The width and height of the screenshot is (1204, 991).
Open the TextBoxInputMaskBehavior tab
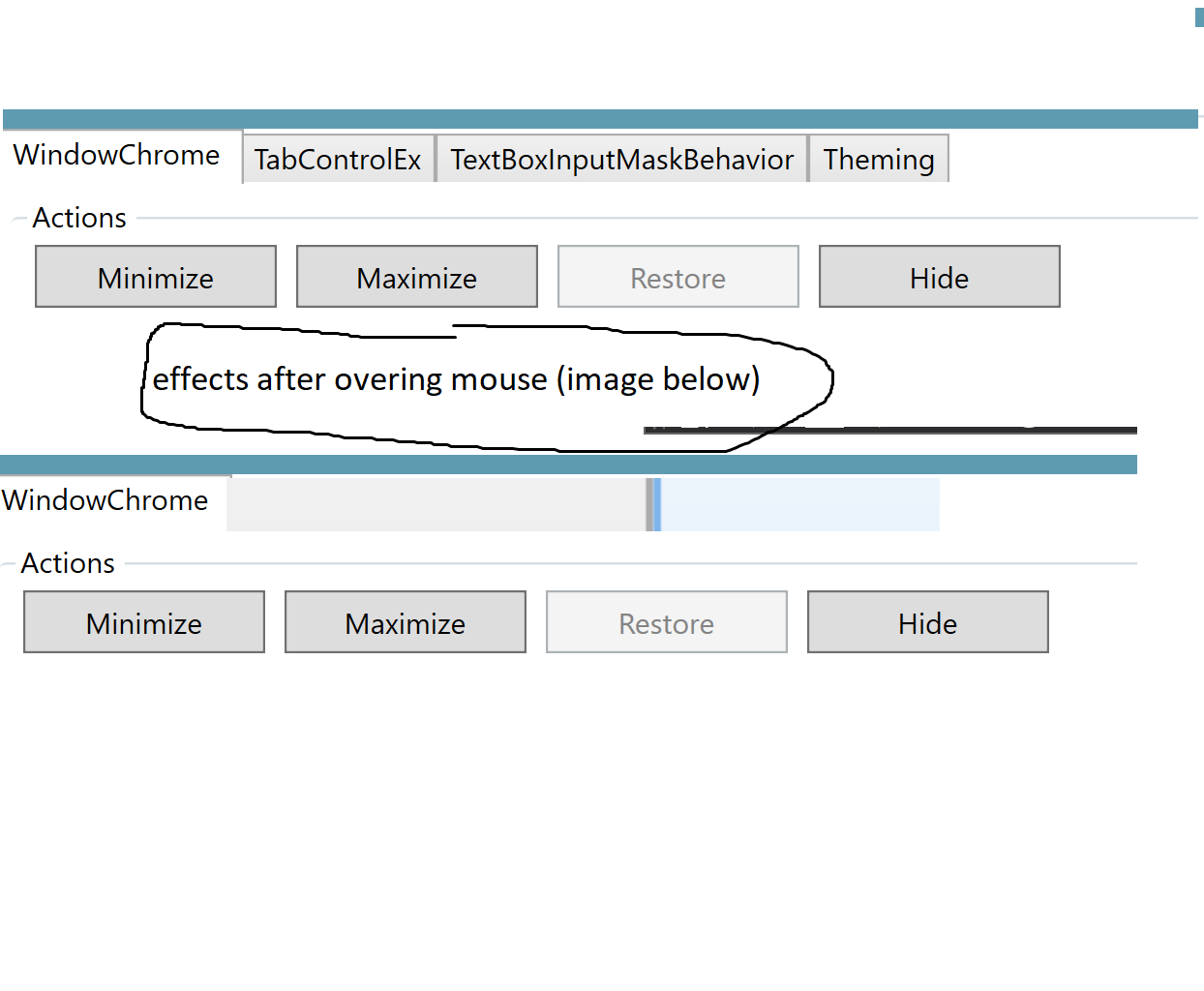(x=621, y=159)
